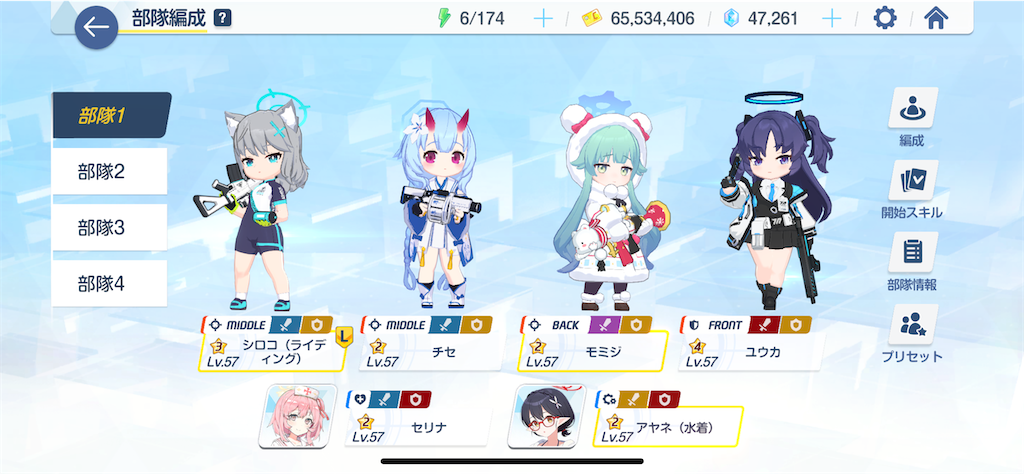Switch to 部隊2 tab

(110, 172)
